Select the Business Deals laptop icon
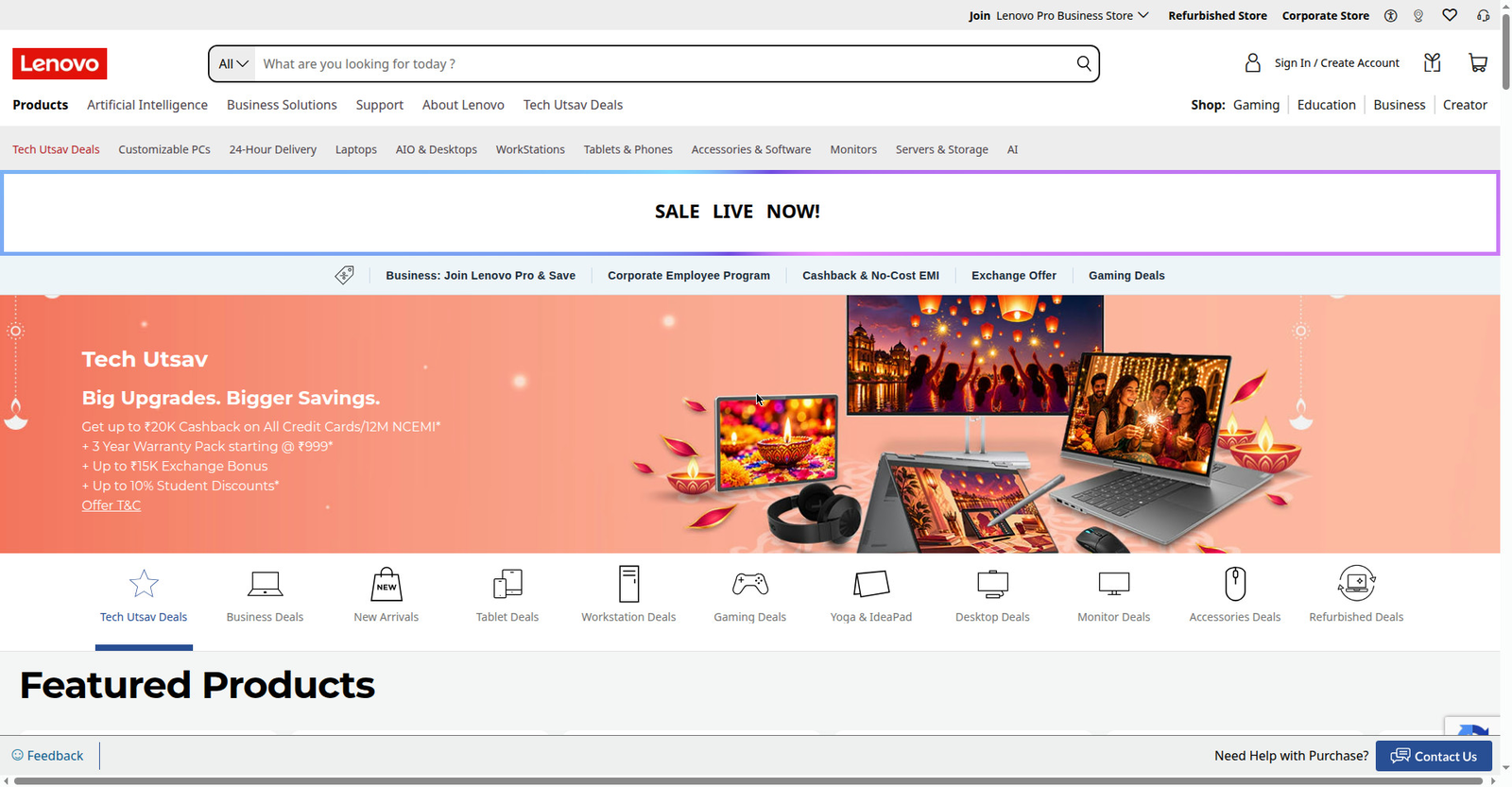Image resolution: width=1512 pixels, height=787 pixels. (265, 584)
